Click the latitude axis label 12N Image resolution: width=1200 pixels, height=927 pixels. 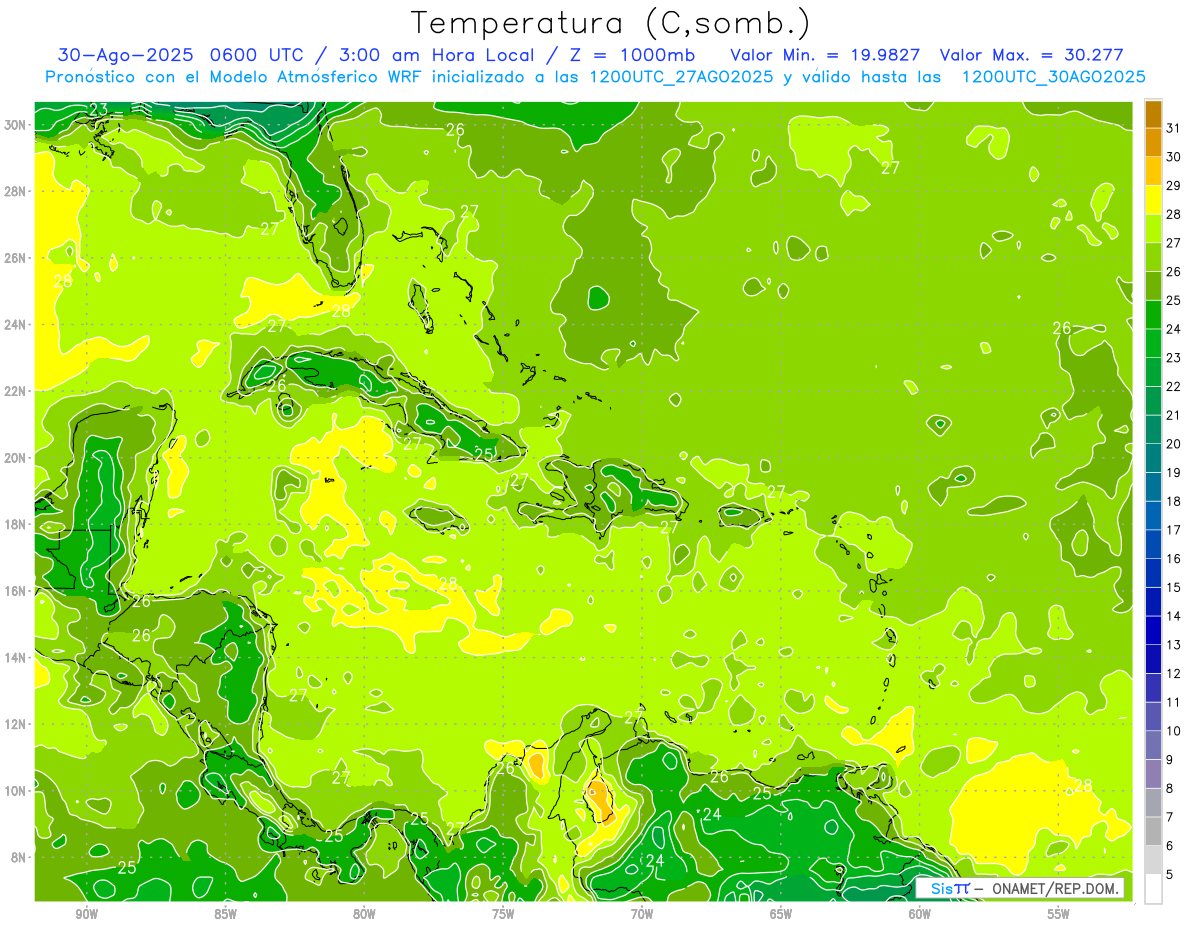[x=17, y=724]
